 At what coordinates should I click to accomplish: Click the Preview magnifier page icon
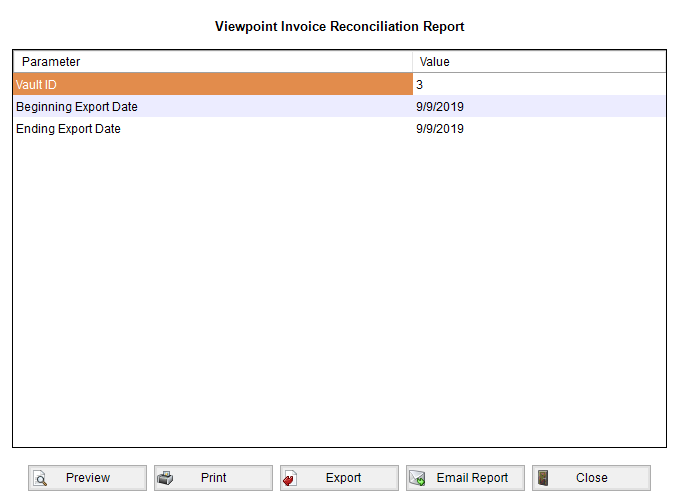[40, 478]
